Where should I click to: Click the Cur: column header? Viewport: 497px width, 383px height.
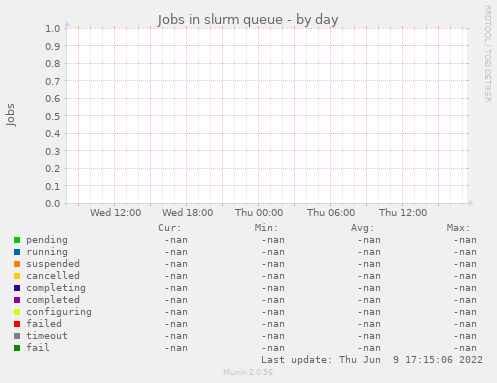pos(170,228)
